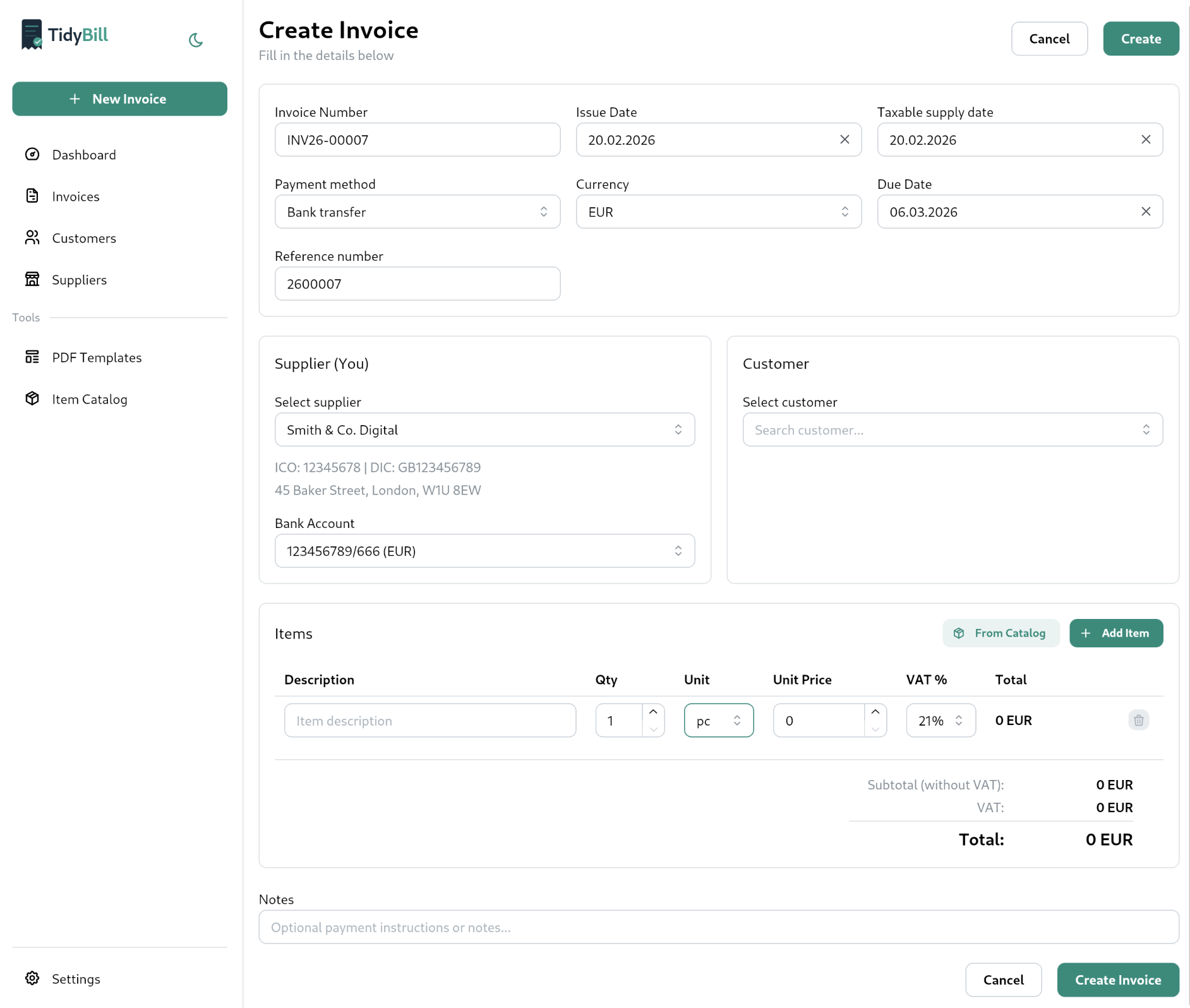Expand the Currency selector
Screen dimensions: 1190x1008
pos(718,212)
